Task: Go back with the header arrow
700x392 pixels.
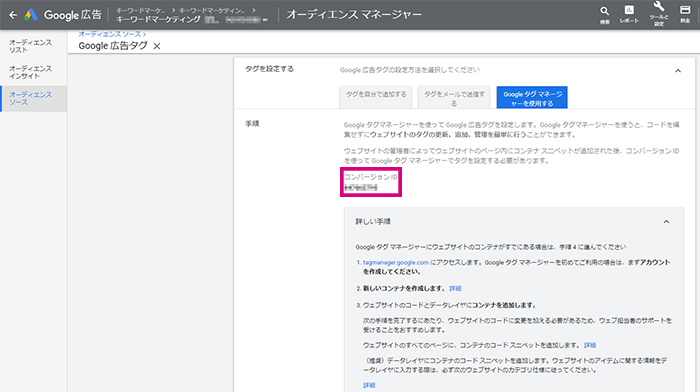Action: tap(13, 15)
